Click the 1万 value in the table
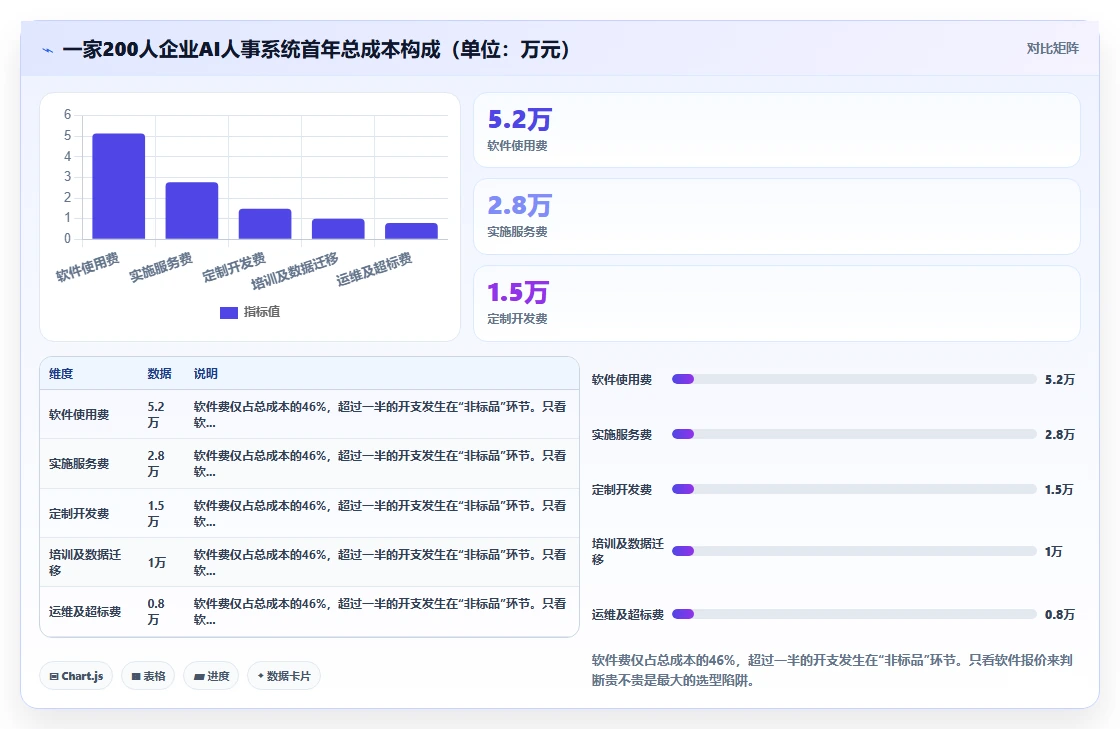 click(x=156, y=563)
